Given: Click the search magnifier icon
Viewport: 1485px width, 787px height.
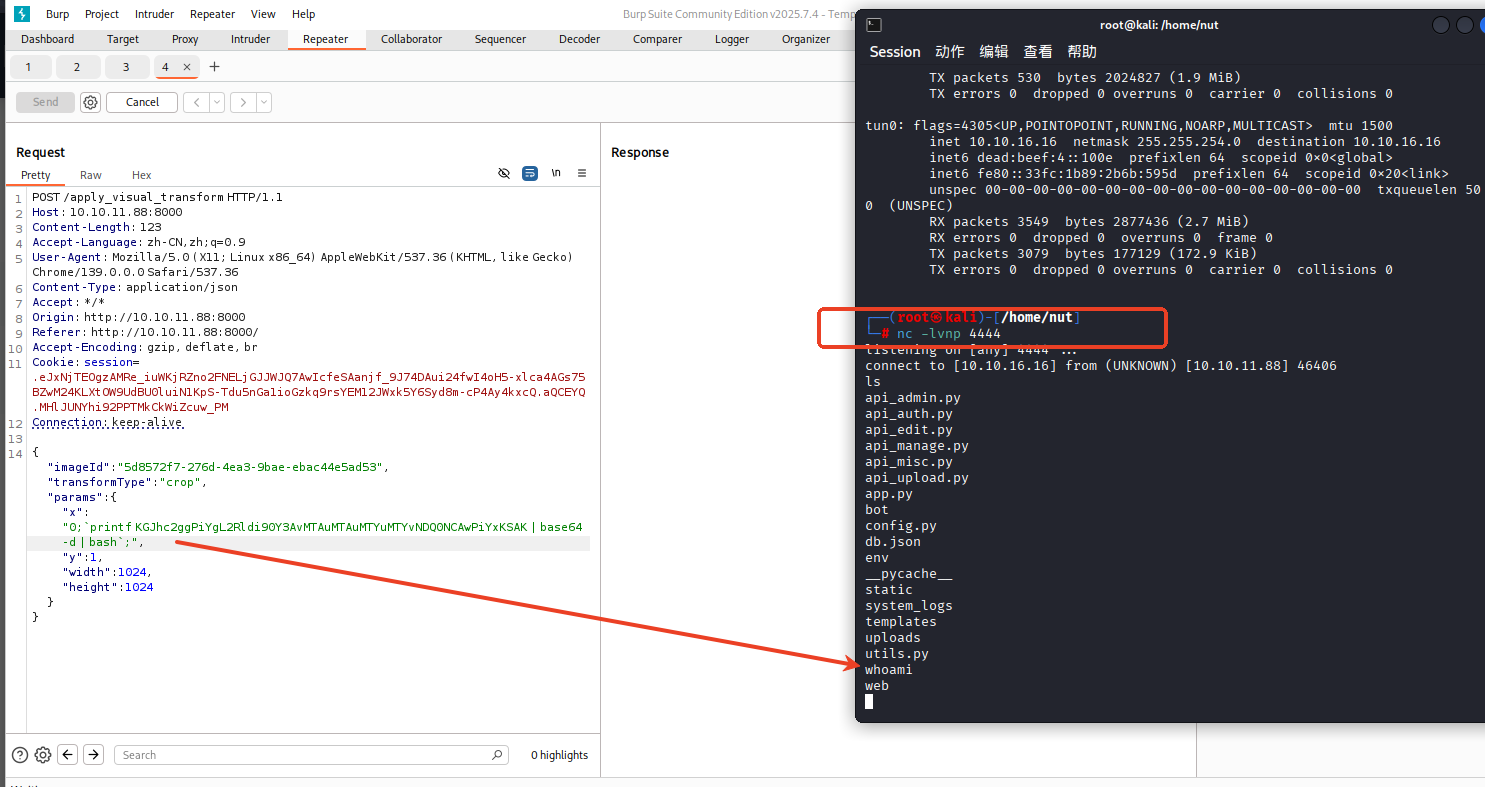Looking at the screenshot, I should click(497, 755).
